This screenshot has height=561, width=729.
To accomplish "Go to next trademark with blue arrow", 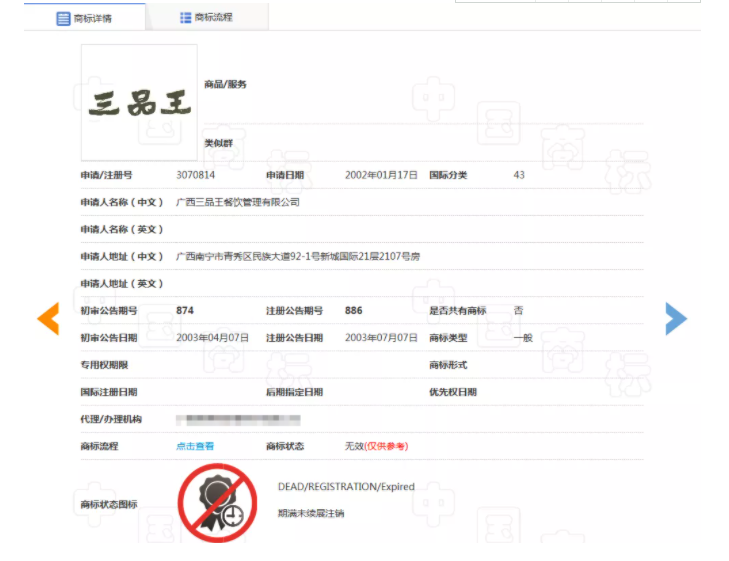I will click(676, 318).
